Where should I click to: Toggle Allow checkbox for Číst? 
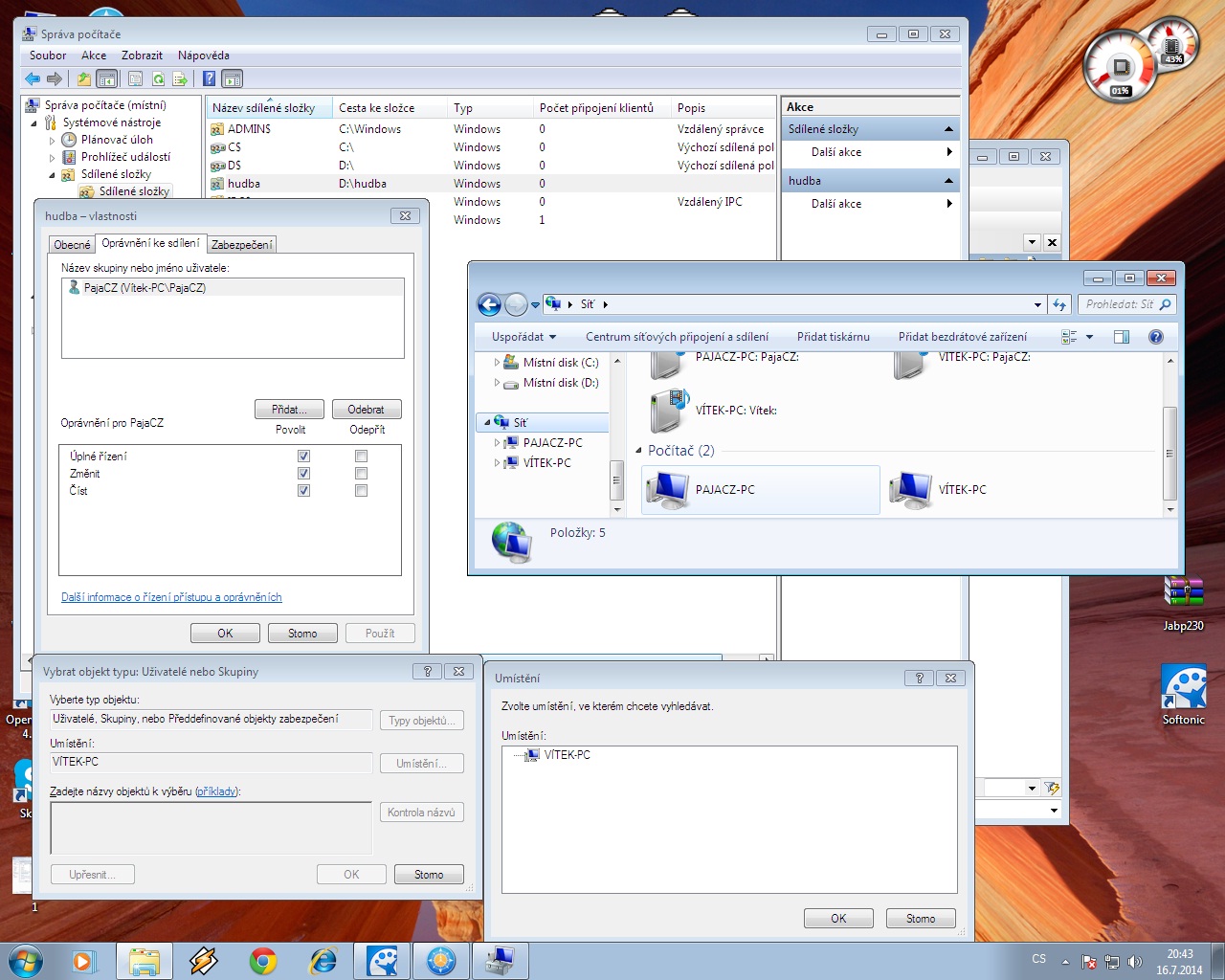303,491
